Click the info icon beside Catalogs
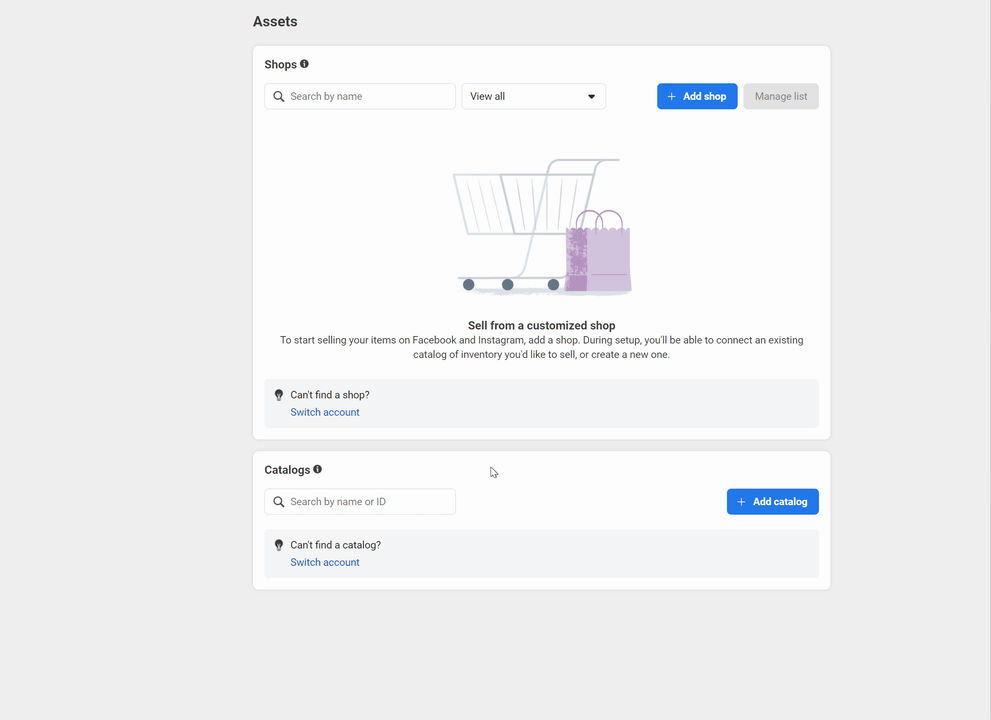Viewport: 991px width, 720px height. tap(317, 469)
